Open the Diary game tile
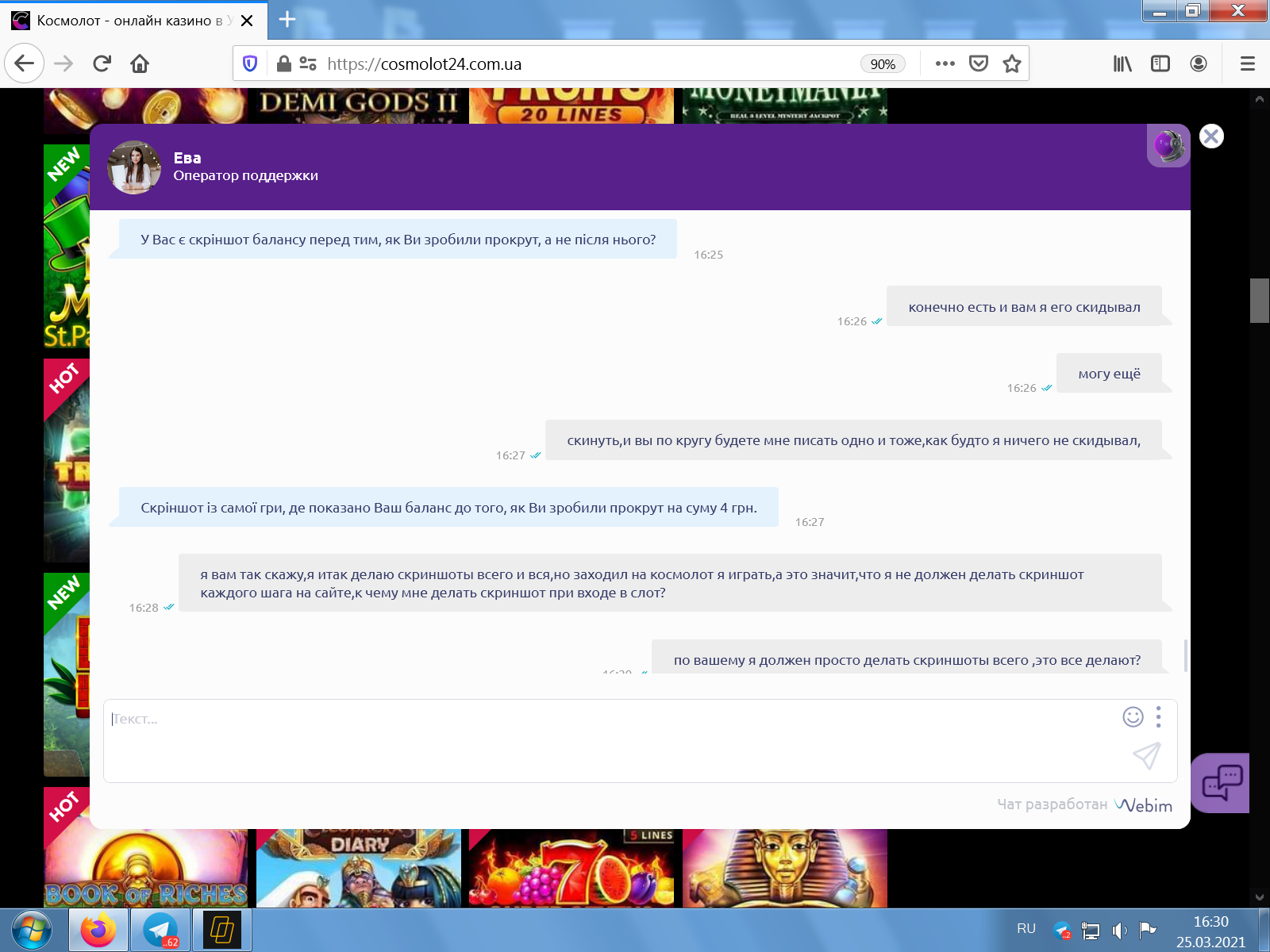The image size is (1270, 952). (359, 868)
